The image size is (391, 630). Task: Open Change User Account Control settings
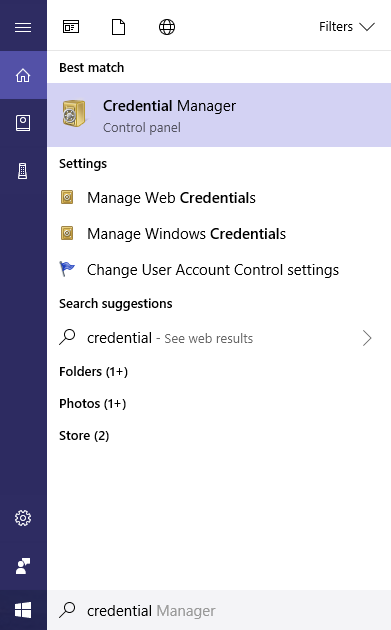219,270
